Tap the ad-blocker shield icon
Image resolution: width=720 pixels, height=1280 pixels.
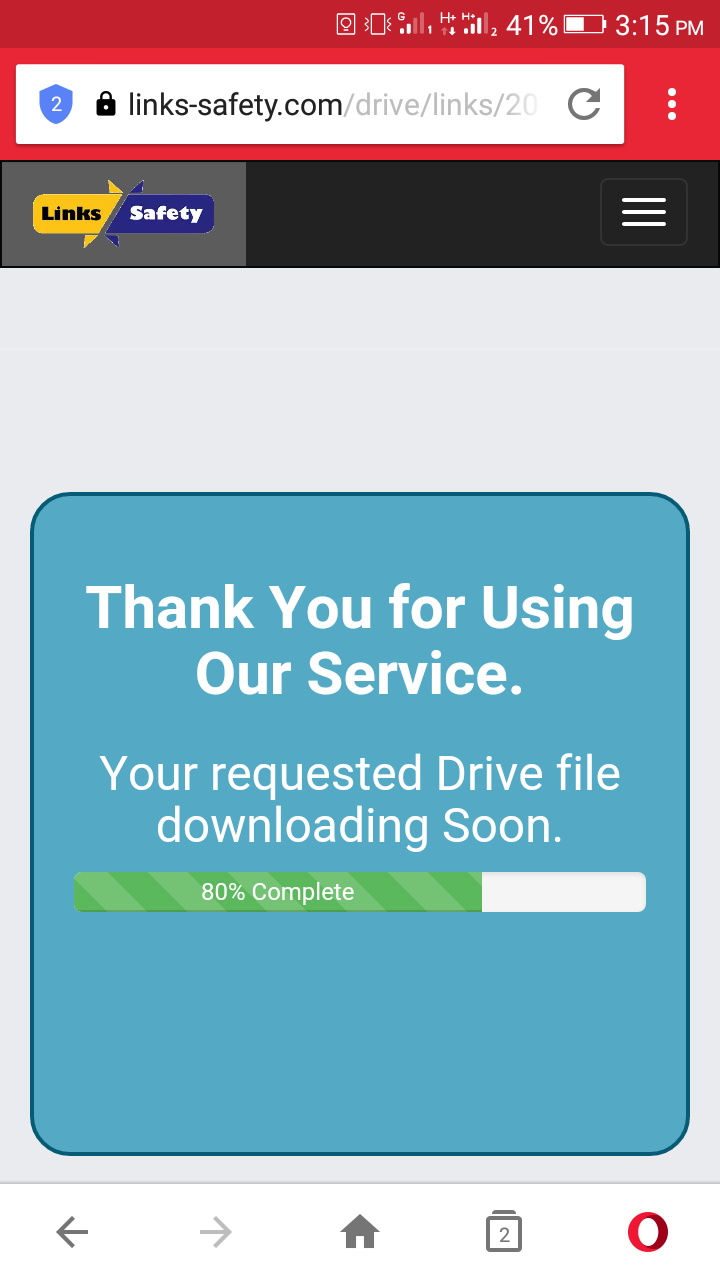pyautogui.click(x=56, y=104)
